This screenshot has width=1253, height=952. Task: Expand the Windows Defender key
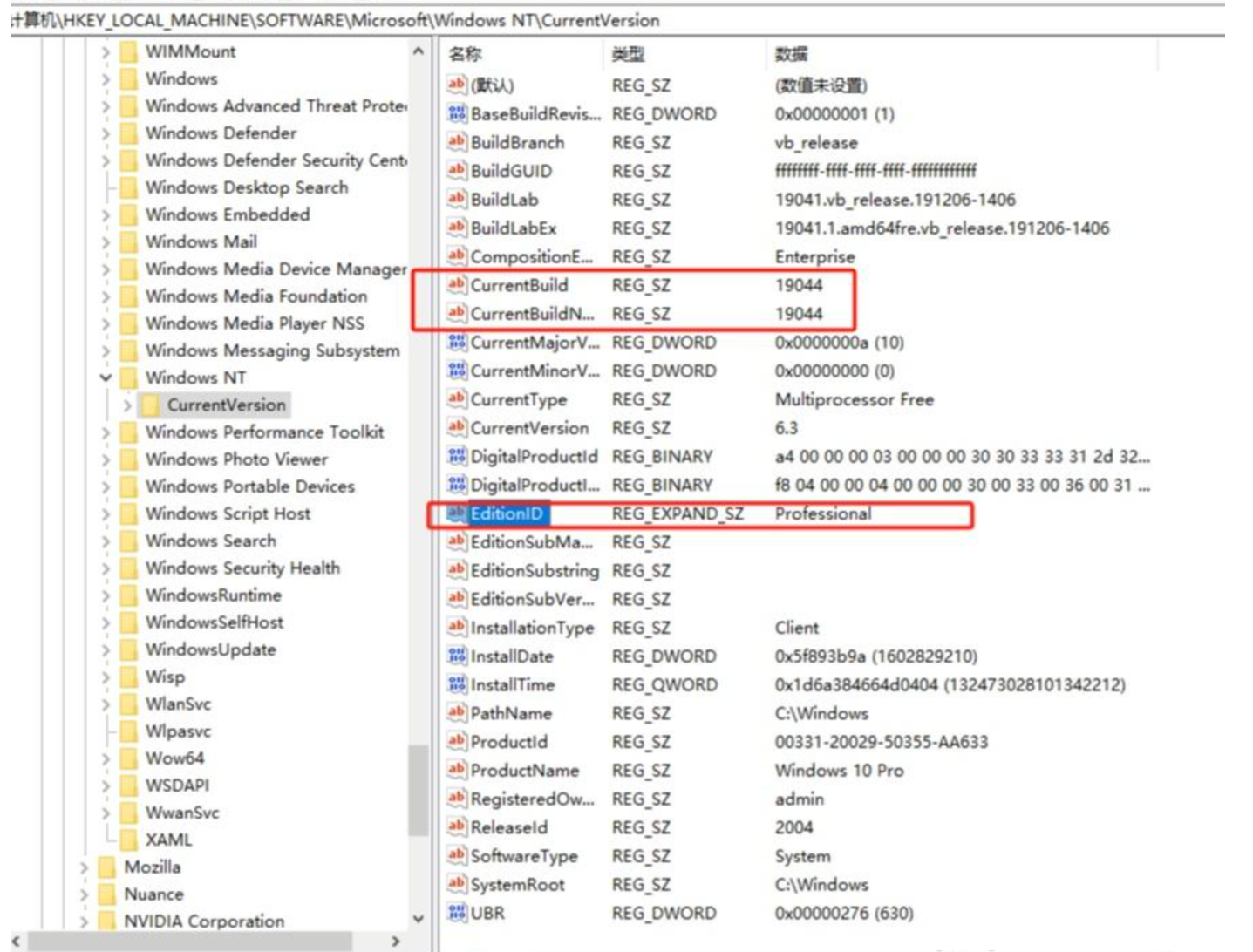(106, 133)
